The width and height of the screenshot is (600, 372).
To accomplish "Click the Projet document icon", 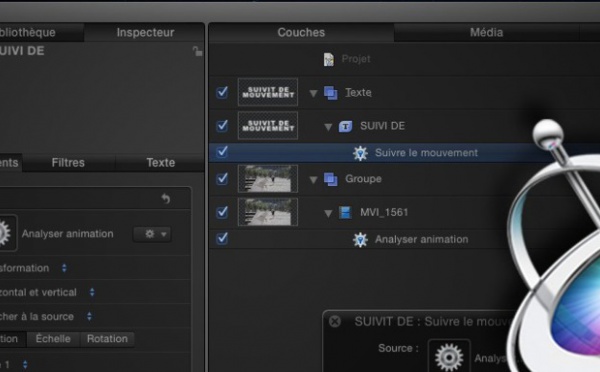I will coord(329,59).
